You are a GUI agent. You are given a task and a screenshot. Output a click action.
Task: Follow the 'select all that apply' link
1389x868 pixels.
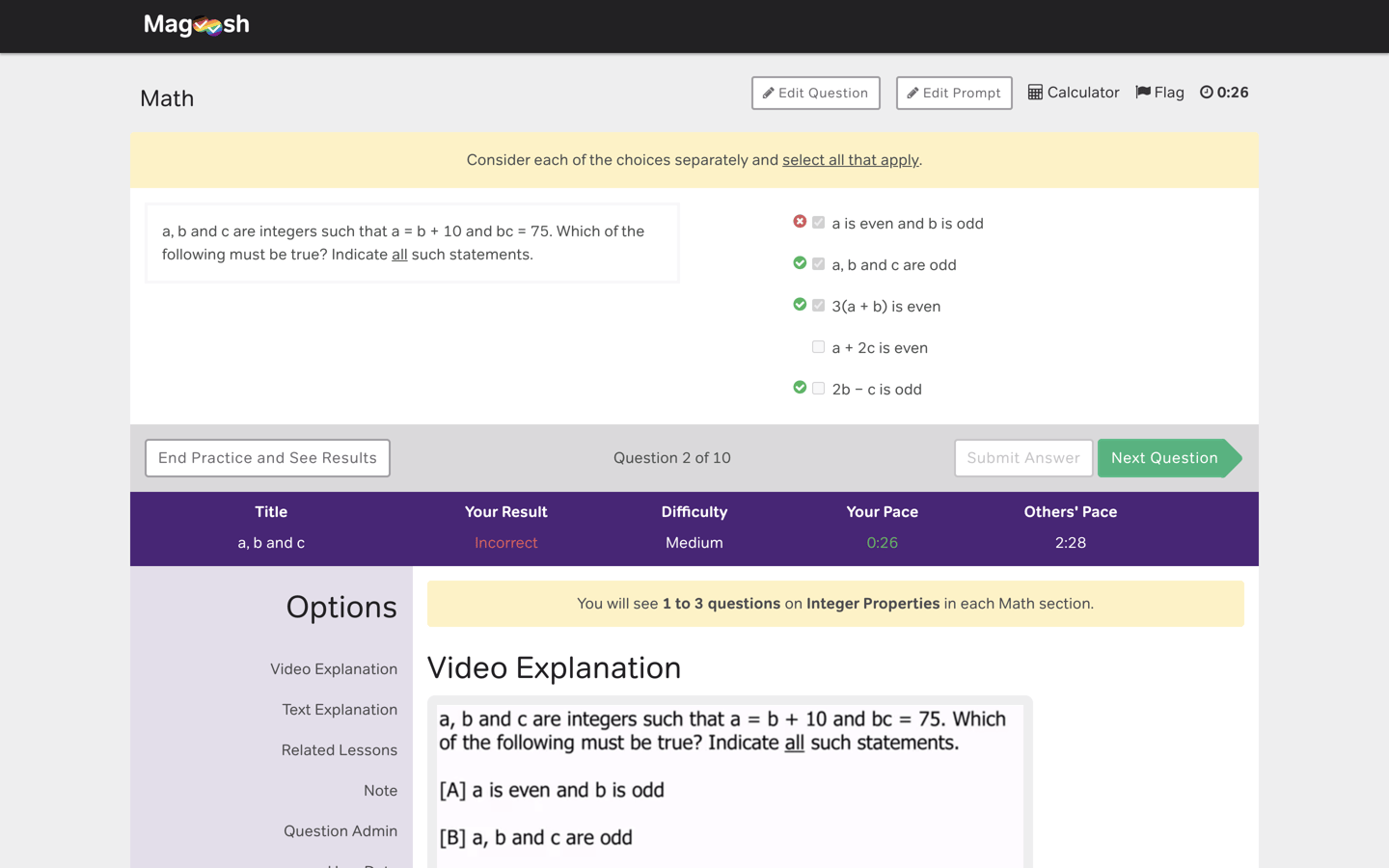click(850, 159)
